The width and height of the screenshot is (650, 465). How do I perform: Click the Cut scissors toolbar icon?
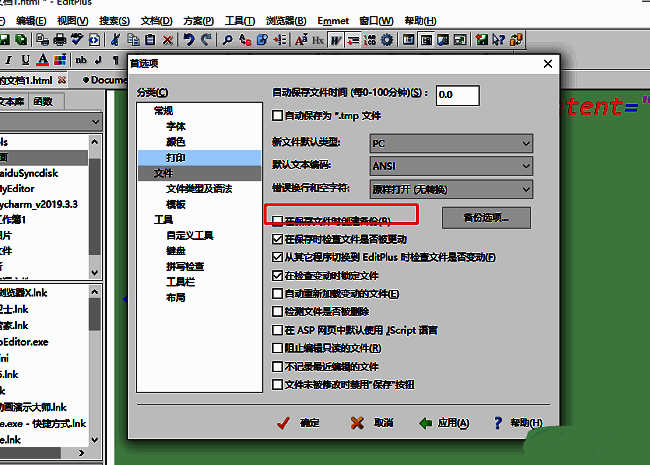(x=117, y=40)
